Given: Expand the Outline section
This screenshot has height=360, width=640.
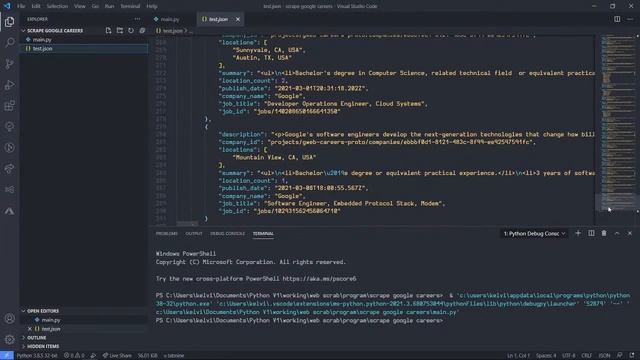Looking at the screenshot, I should 84,338.
